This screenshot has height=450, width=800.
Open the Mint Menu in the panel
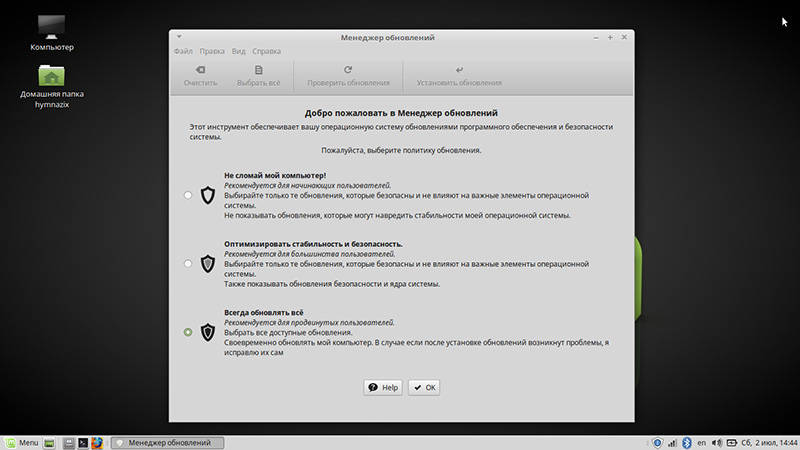click(22, 443)
